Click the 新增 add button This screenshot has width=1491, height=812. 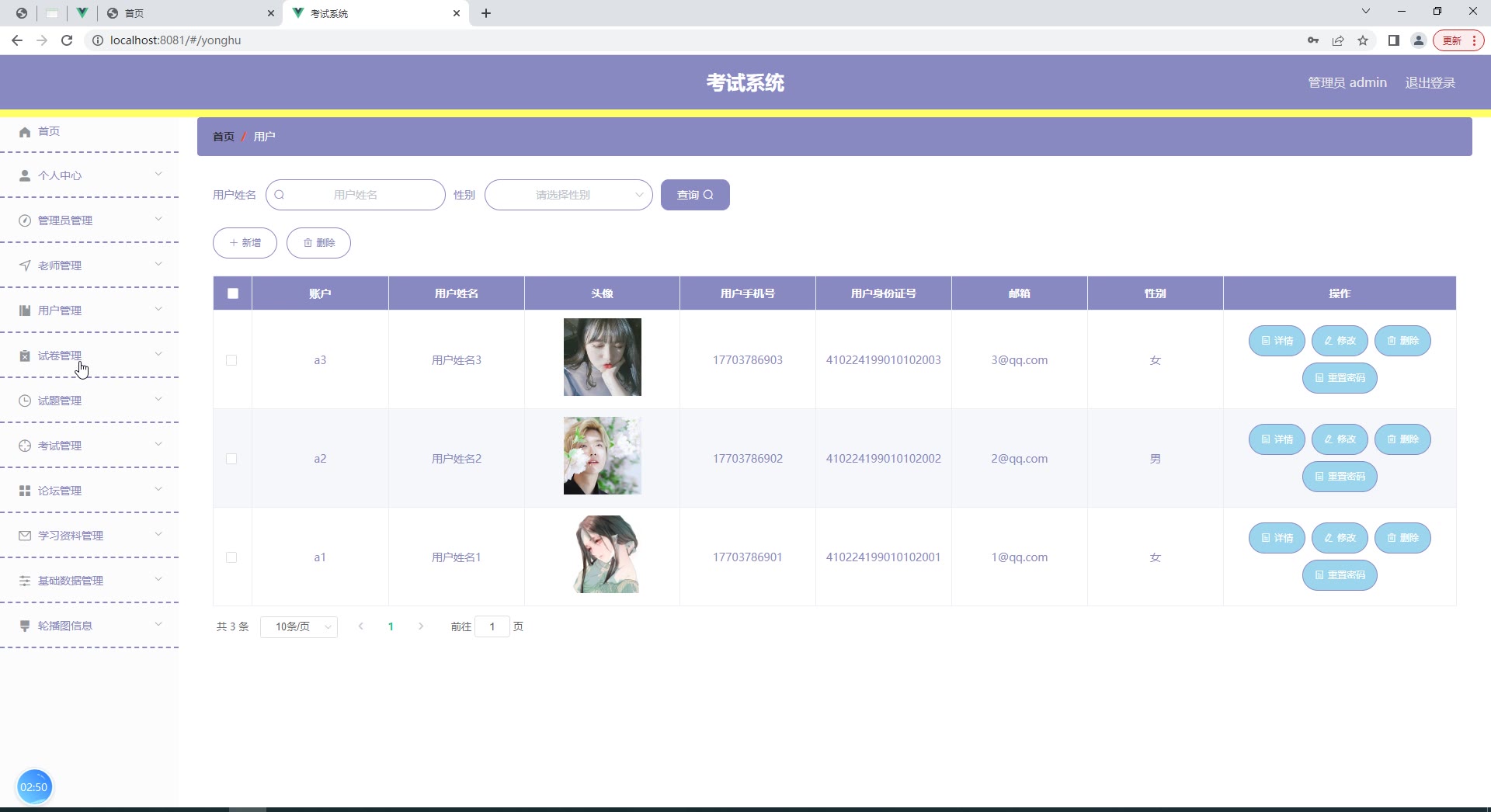[x=245, y=243]
